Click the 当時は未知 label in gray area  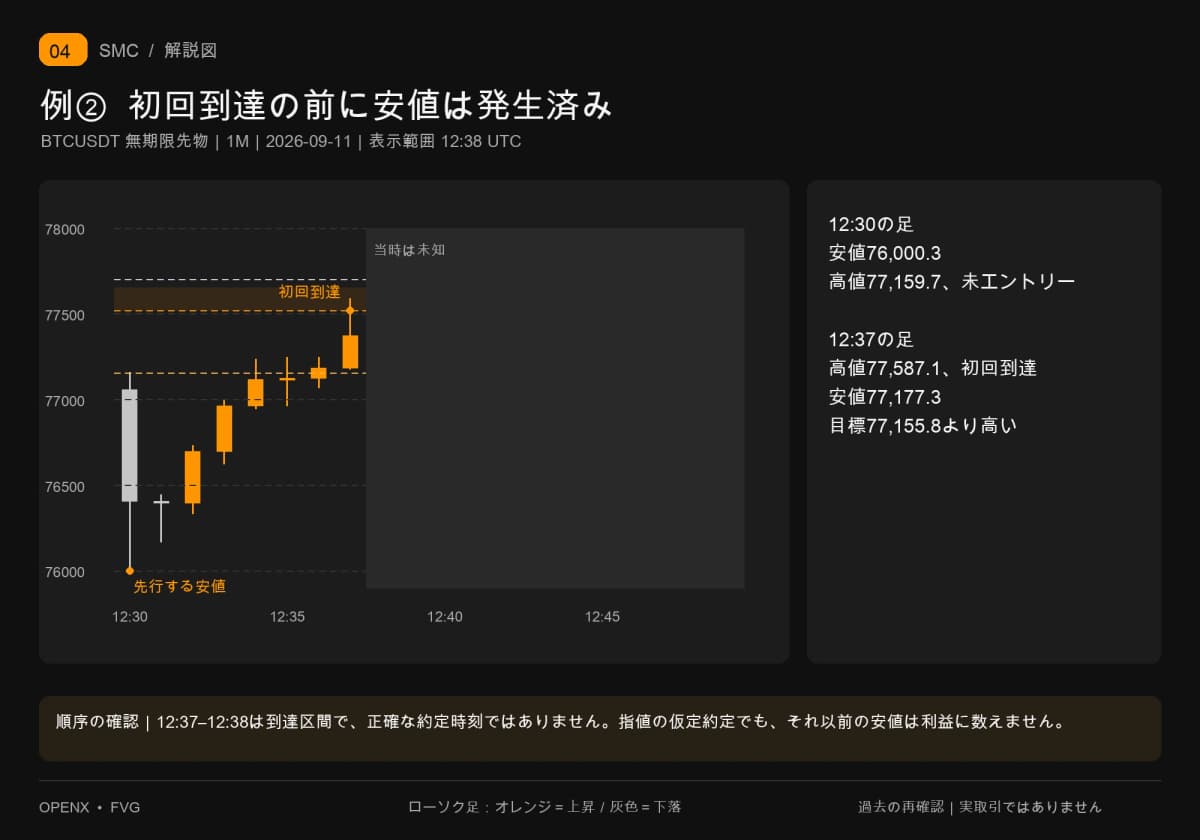(409, 250)
